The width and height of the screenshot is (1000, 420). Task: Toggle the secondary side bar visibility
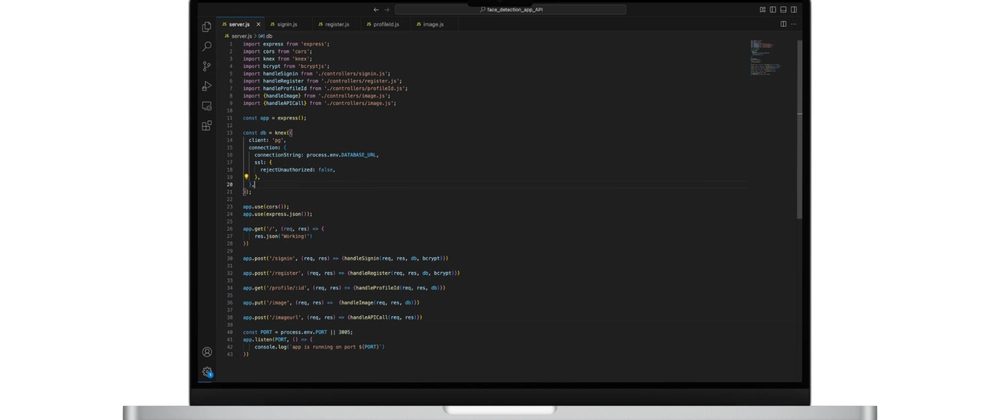[794, 10]
